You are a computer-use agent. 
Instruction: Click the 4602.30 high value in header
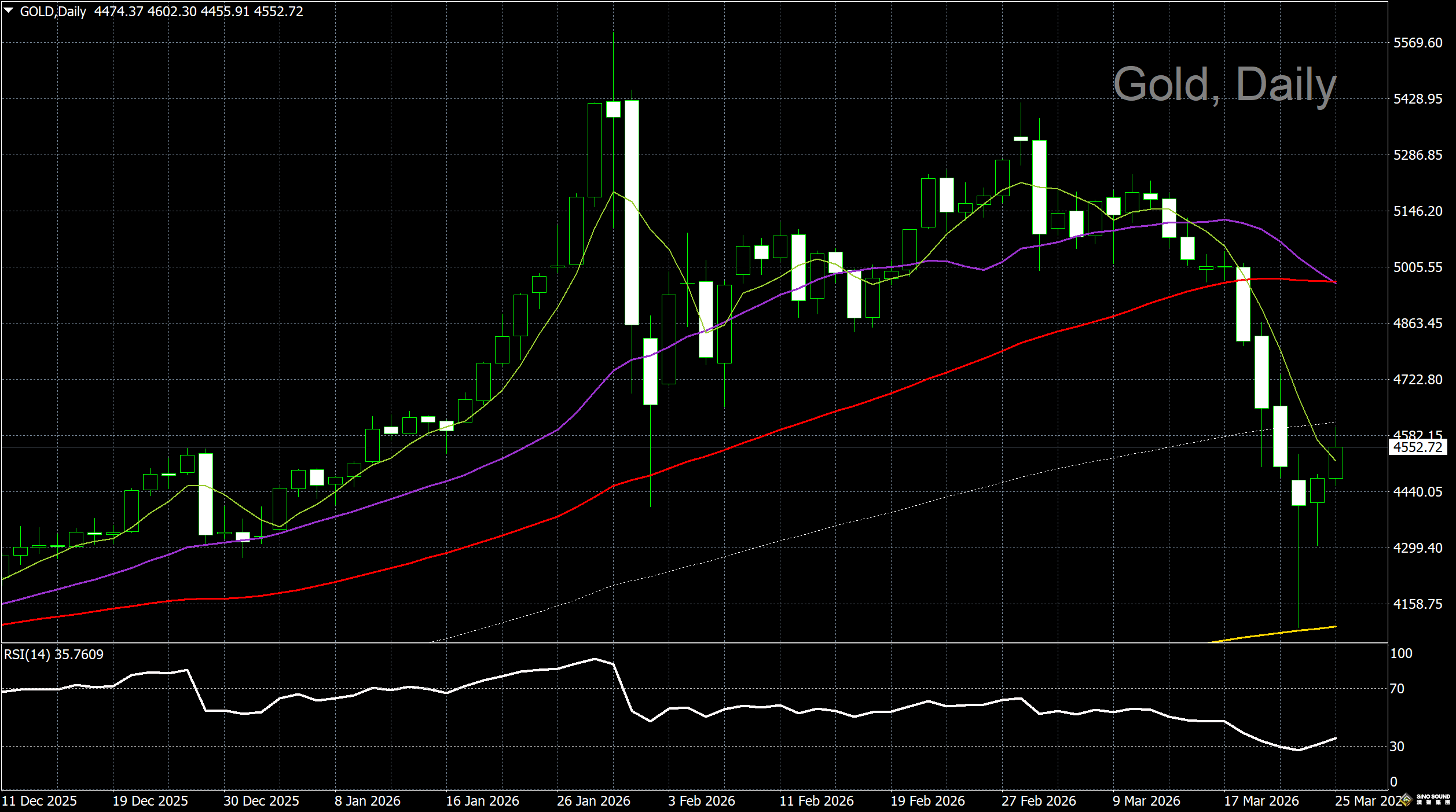pos(172,12)
